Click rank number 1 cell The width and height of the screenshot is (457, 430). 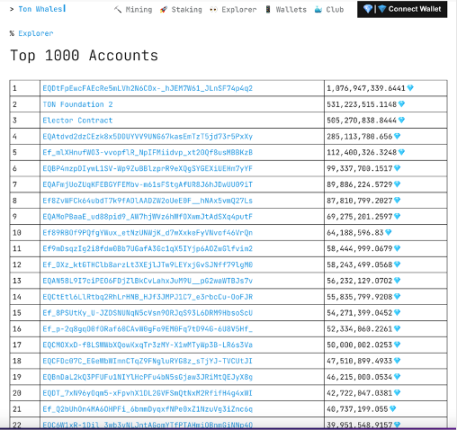pos(25,88)
